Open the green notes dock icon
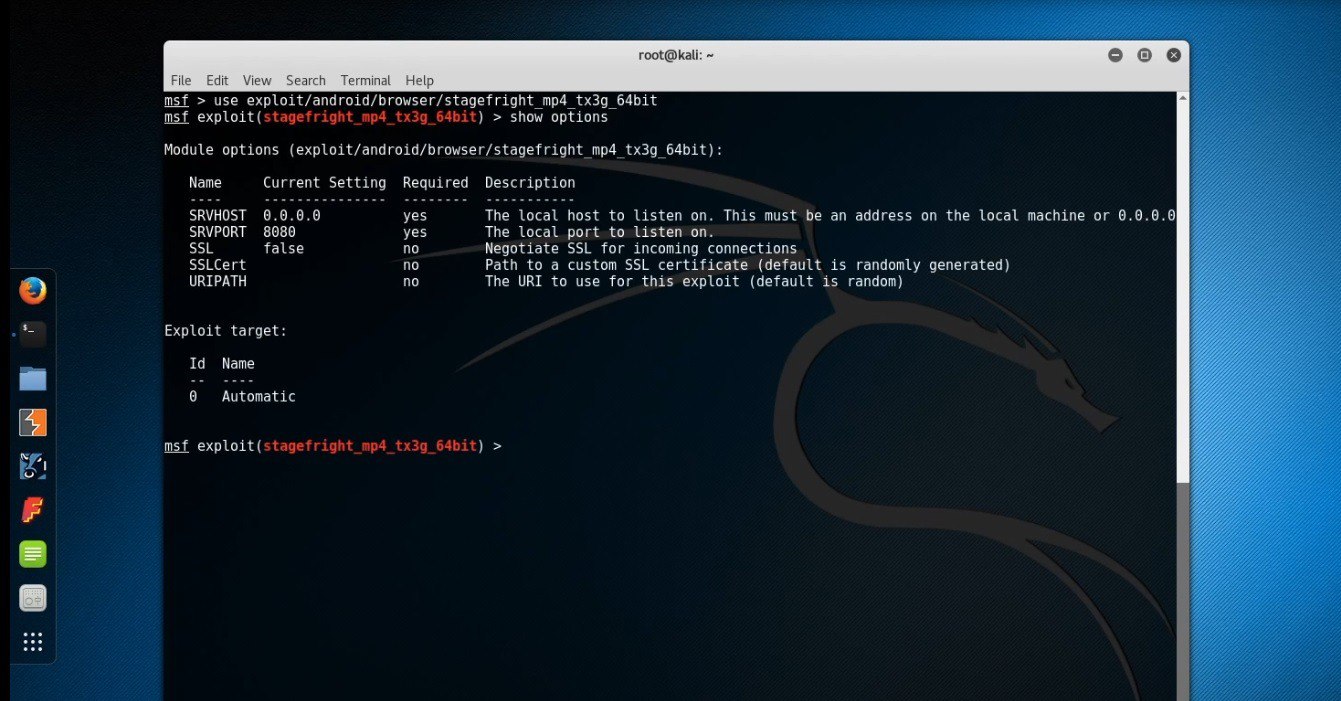 coord(33,554)
